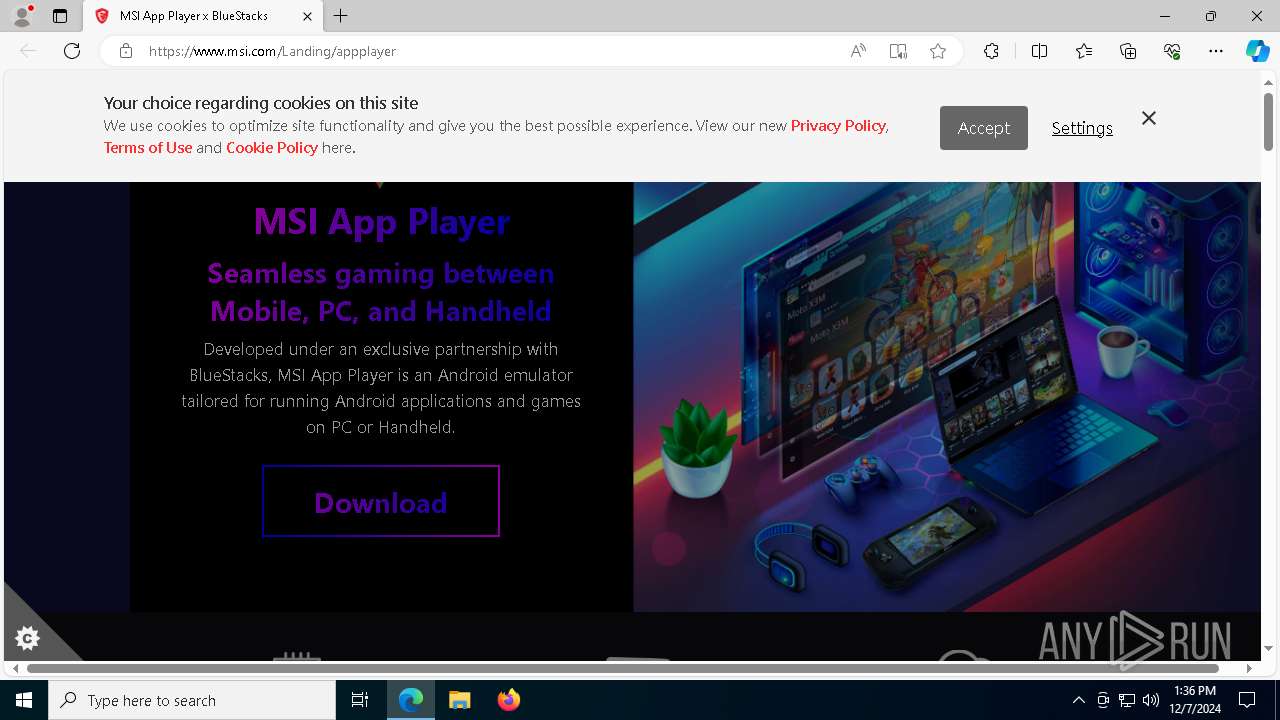
Task: Open the notification center
Action: coord(1247,700)
